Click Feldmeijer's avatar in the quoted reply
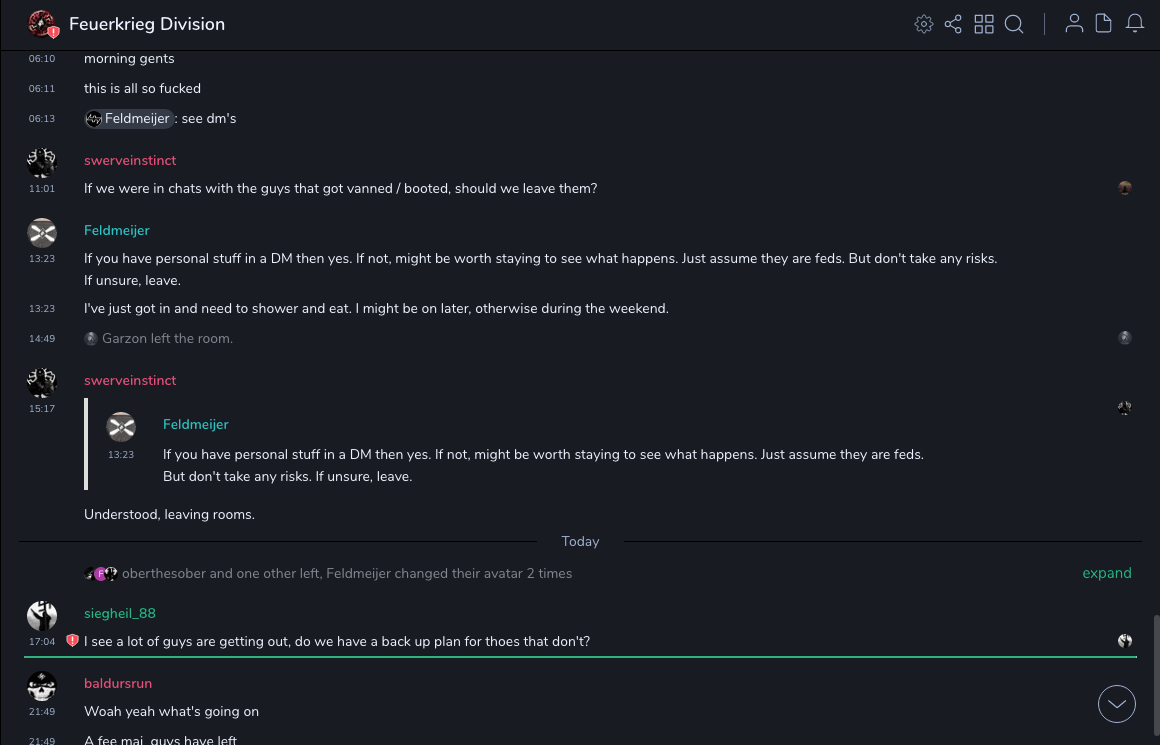 point(121,427)
